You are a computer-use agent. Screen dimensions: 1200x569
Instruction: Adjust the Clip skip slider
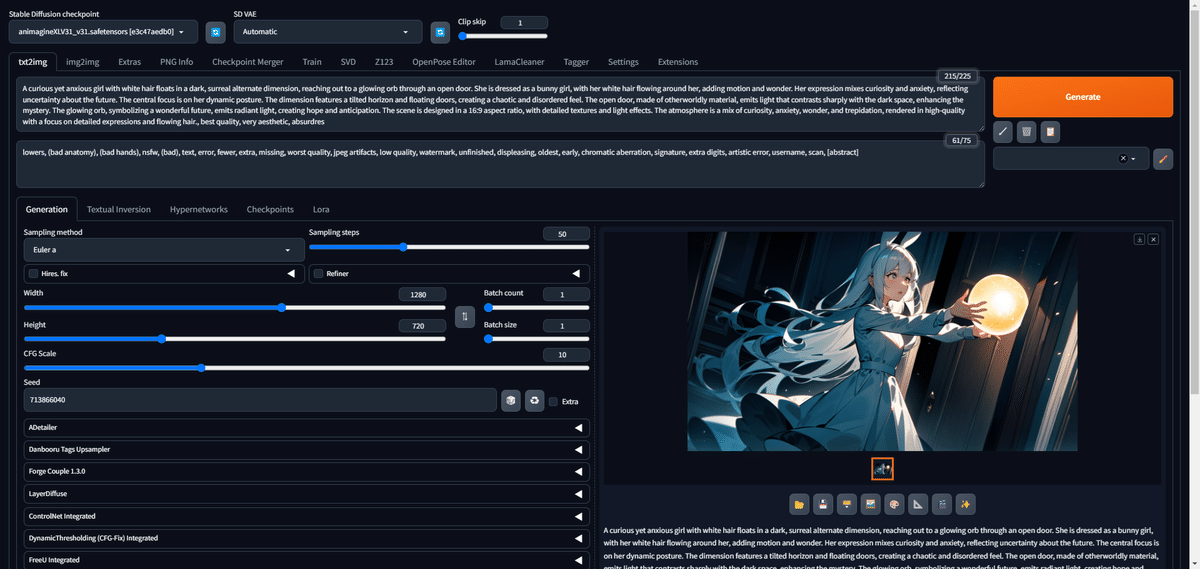coord(503,36)
